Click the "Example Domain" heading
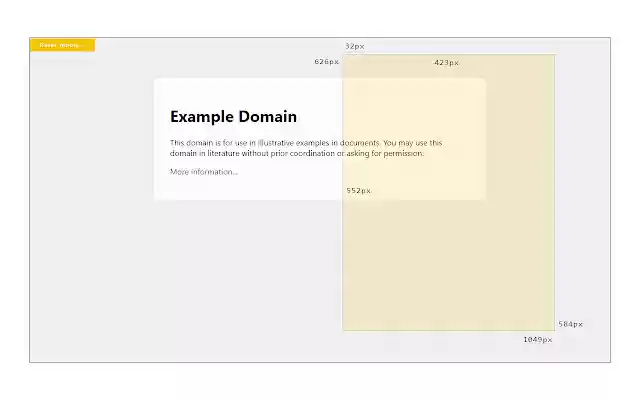 pos(233,117)
